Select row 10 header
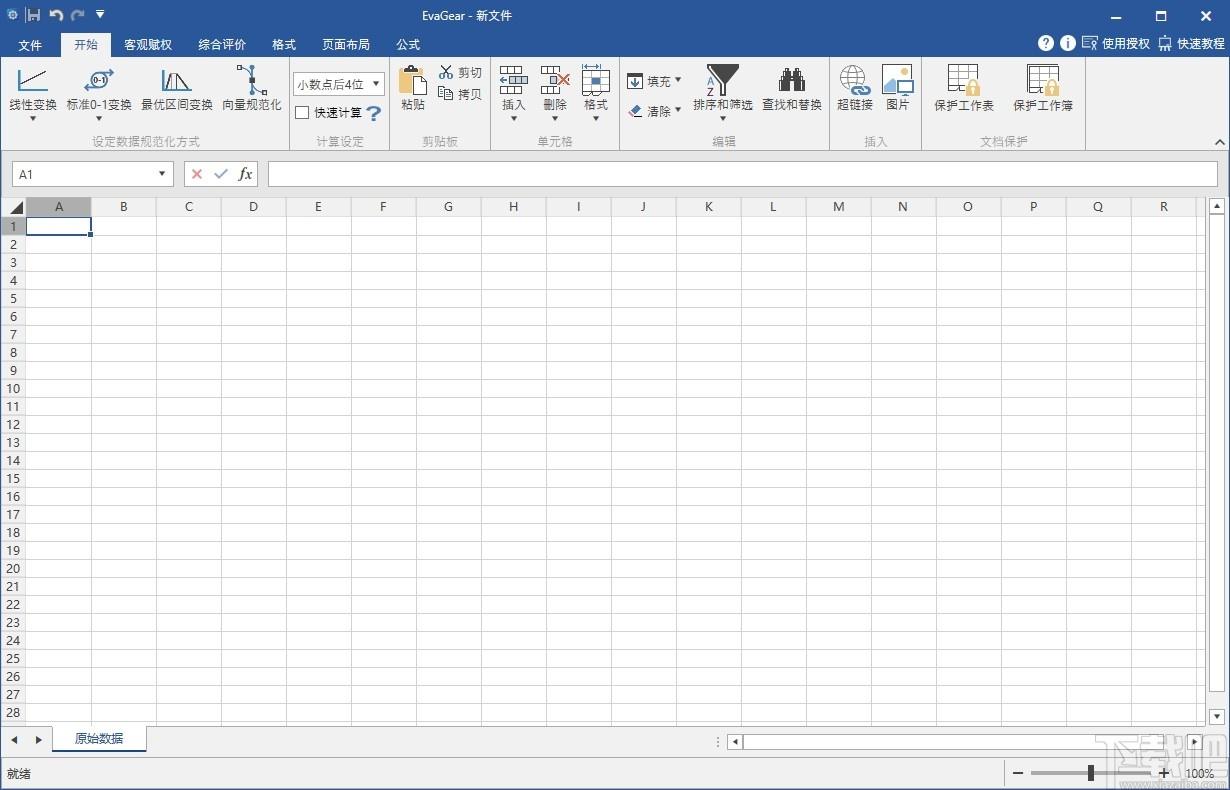Viewport: 1230px width, 790px height. click(13, 388)
